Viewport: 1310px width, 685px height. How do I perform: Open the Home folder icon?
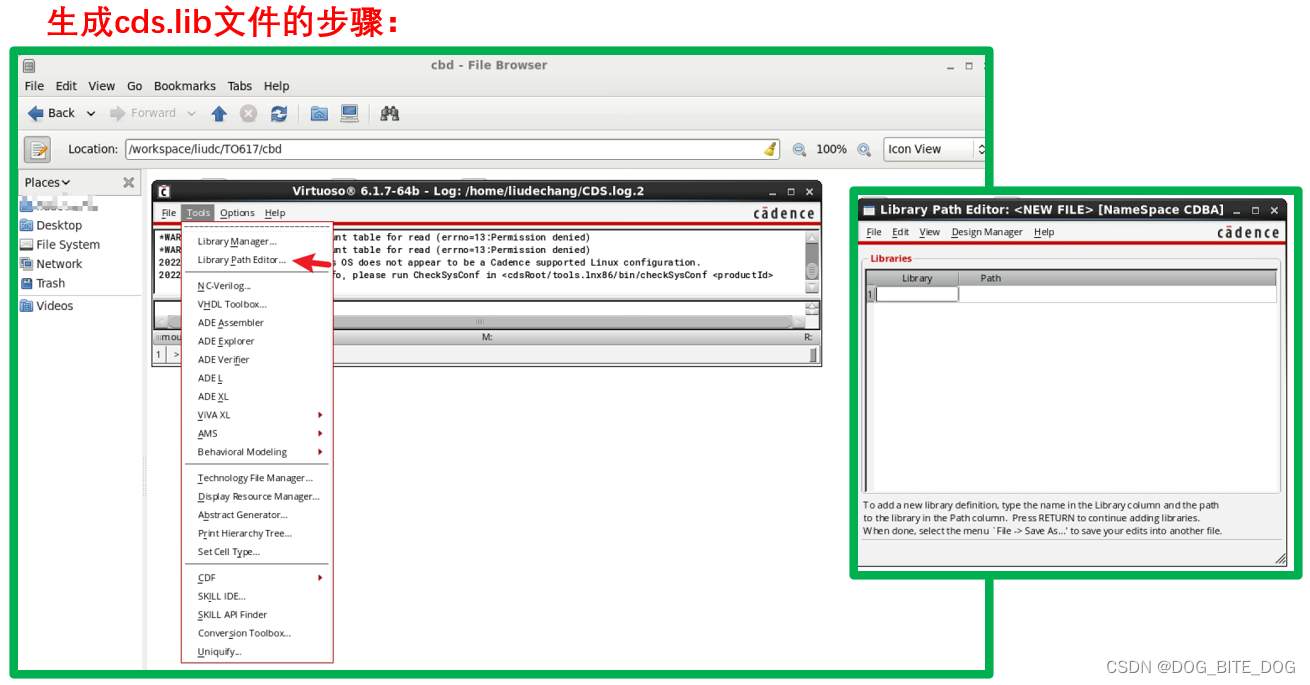319,114
